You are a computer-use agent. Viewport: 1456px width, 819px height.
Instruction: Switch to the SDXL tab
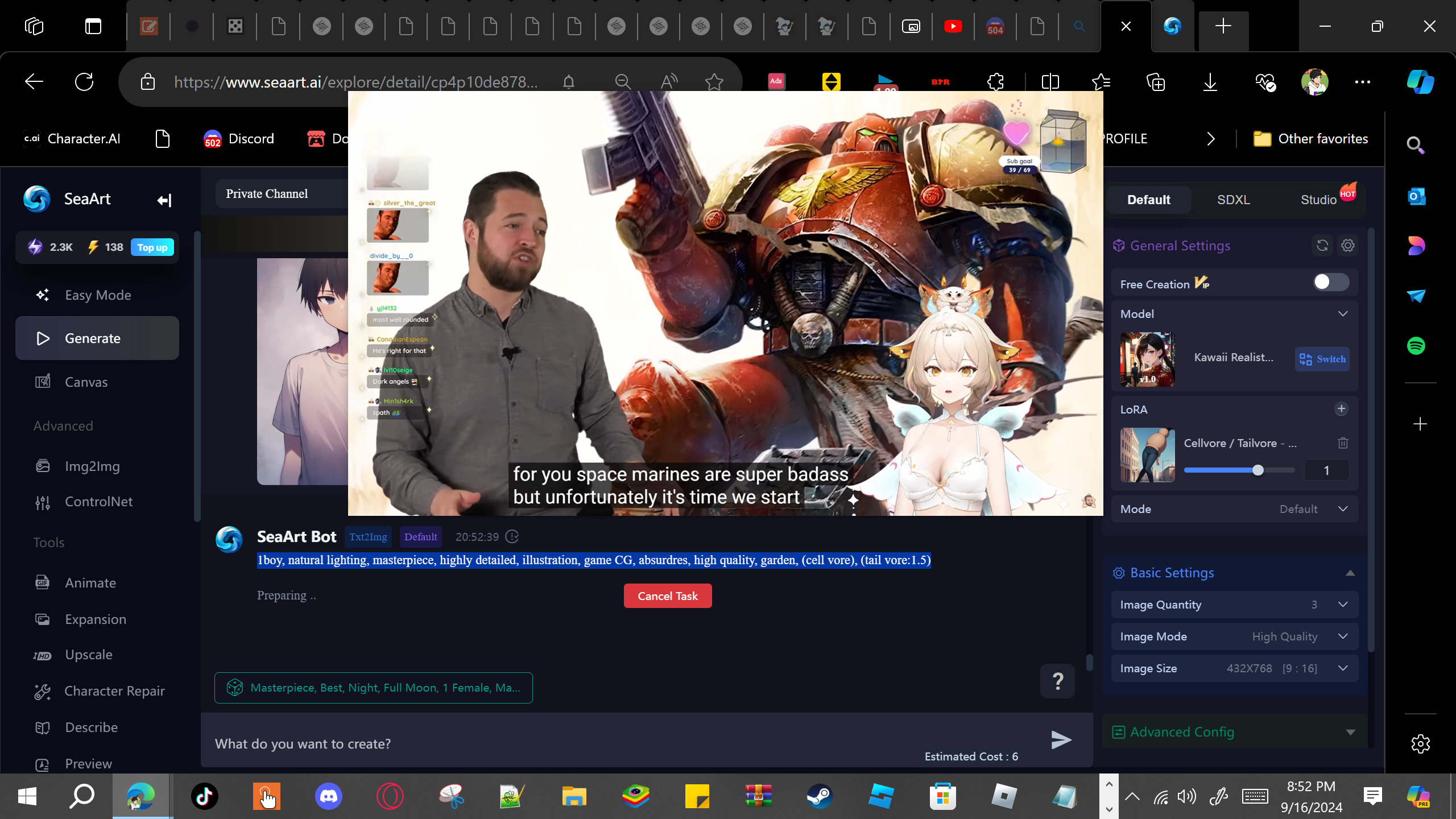1234,200
